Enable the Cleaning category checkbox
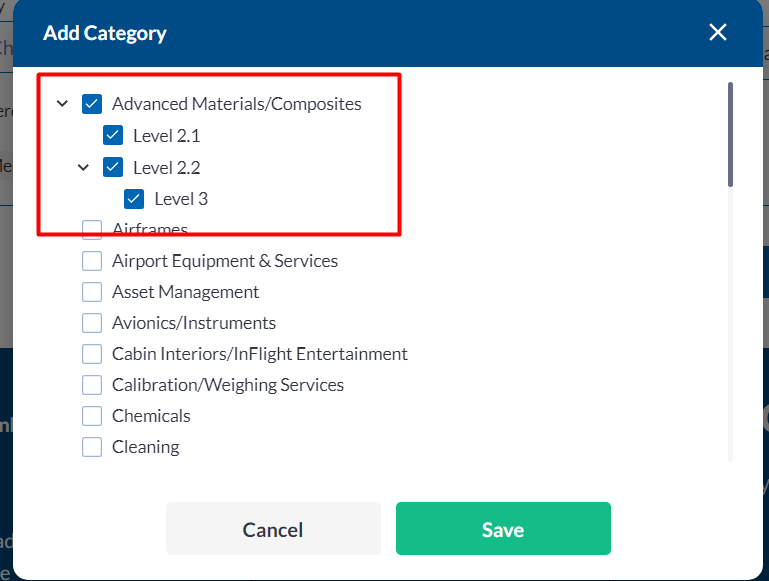The image size is (769, 581). click(92, 447)
